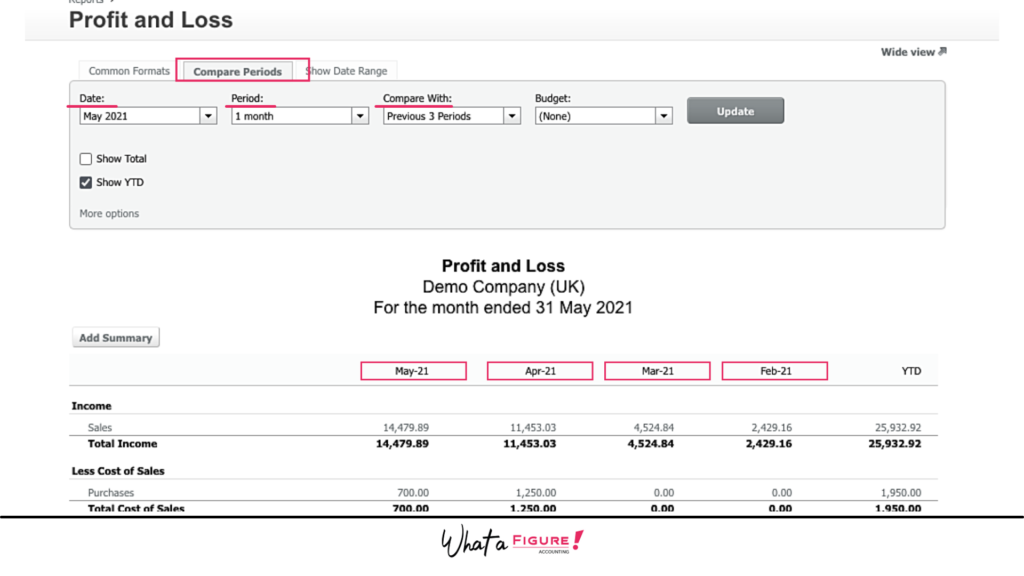Enable the Show Total checkbox

click(86, 159)
